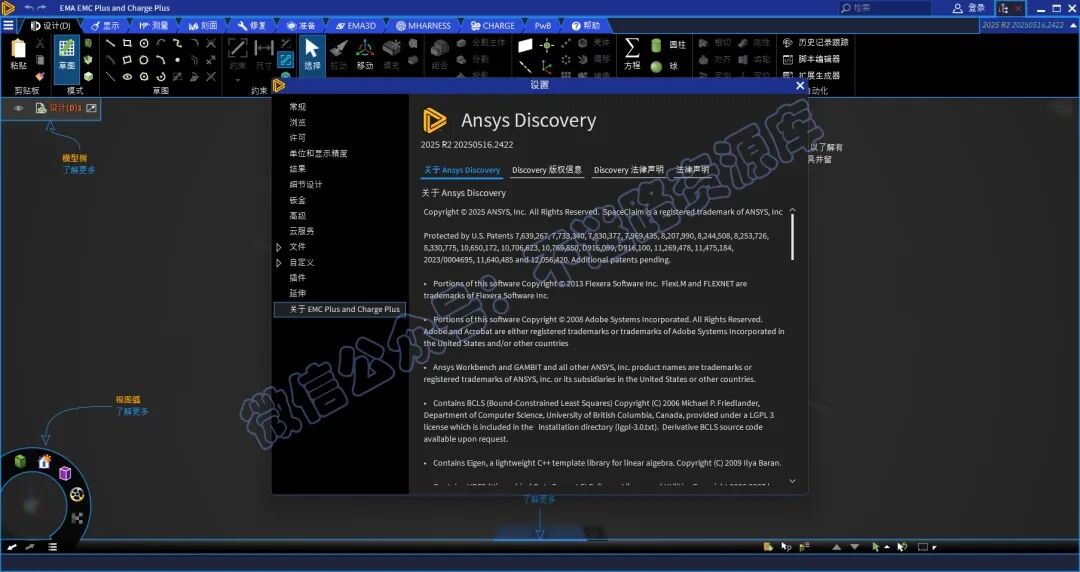Select 钣金 in settings list

click(298, 201)
